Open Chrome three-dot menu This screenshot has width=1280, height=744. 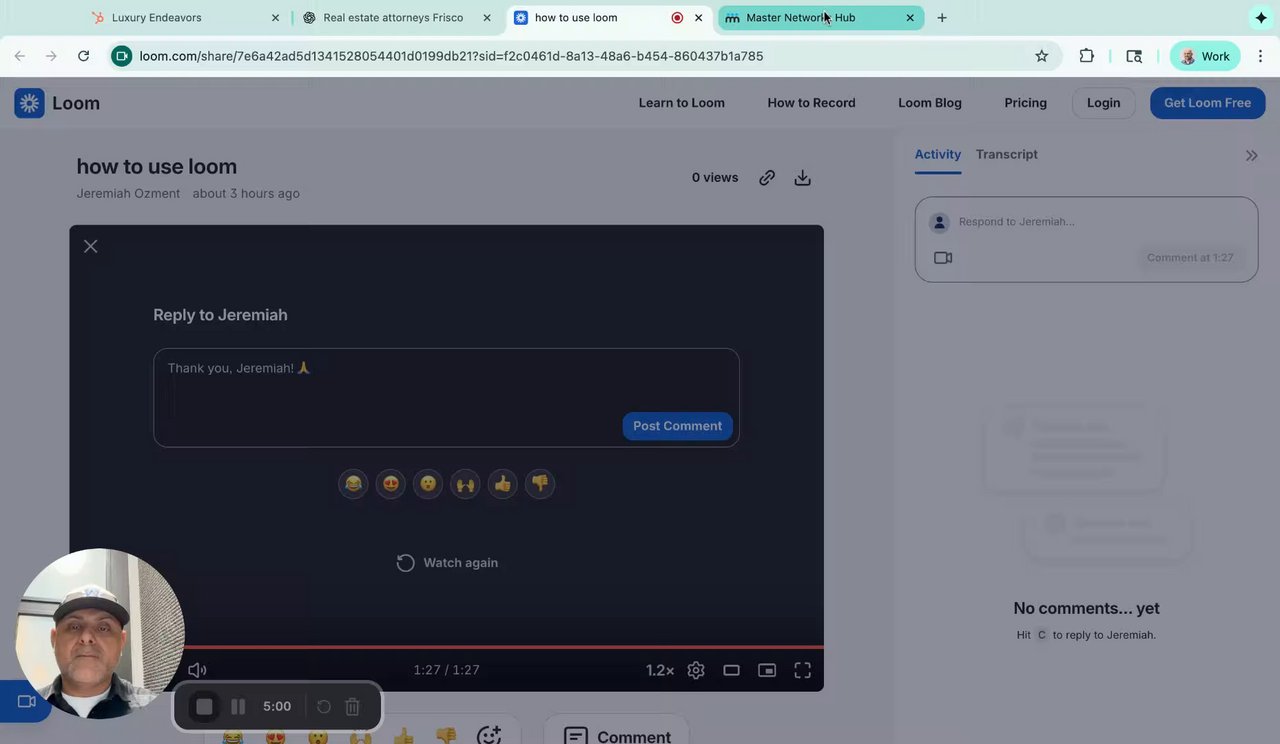tap(1260, 56)
